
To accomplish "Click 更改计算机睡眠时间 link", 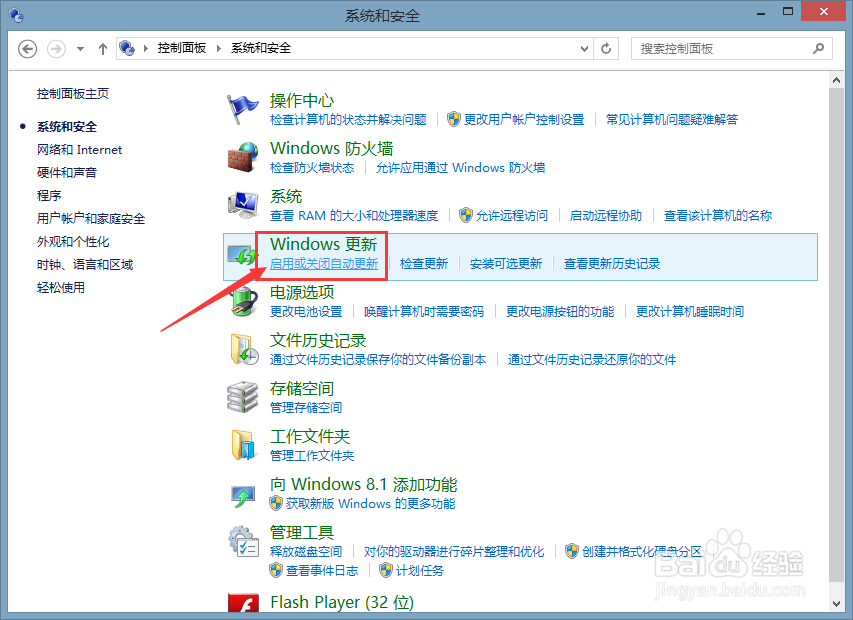I will coord(690,312).
